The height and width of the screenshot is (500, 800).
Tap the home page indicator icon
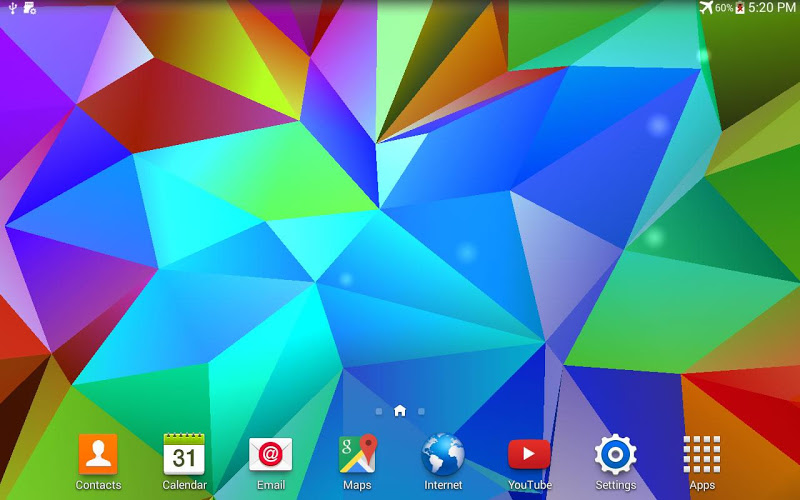point(400,411)
